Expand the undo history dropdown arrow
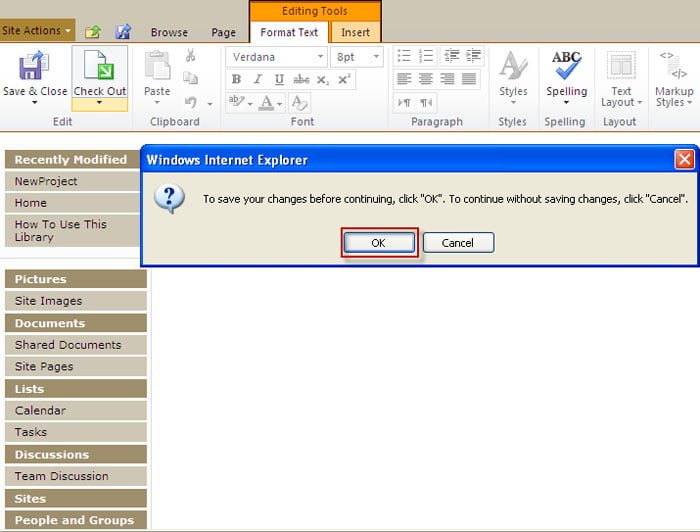The width and height of the screenshot is (700, 532). (210, 104)
